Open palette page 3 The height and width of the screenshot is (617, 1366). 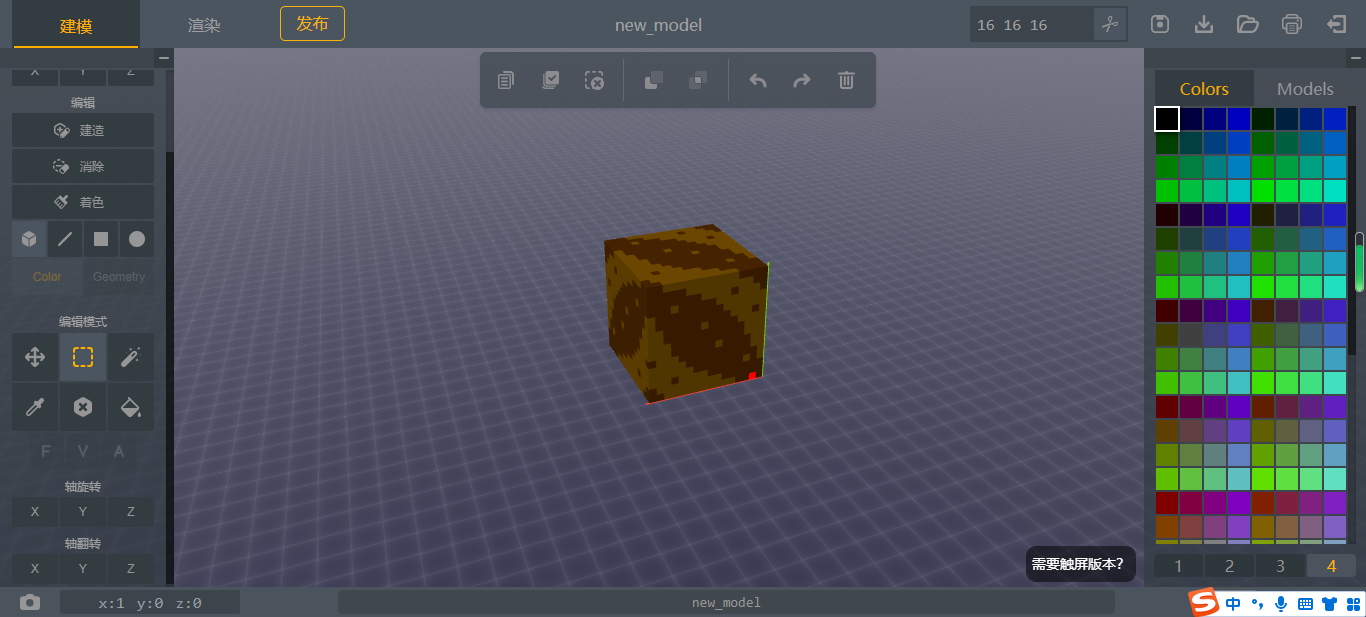click(1280, 566)
